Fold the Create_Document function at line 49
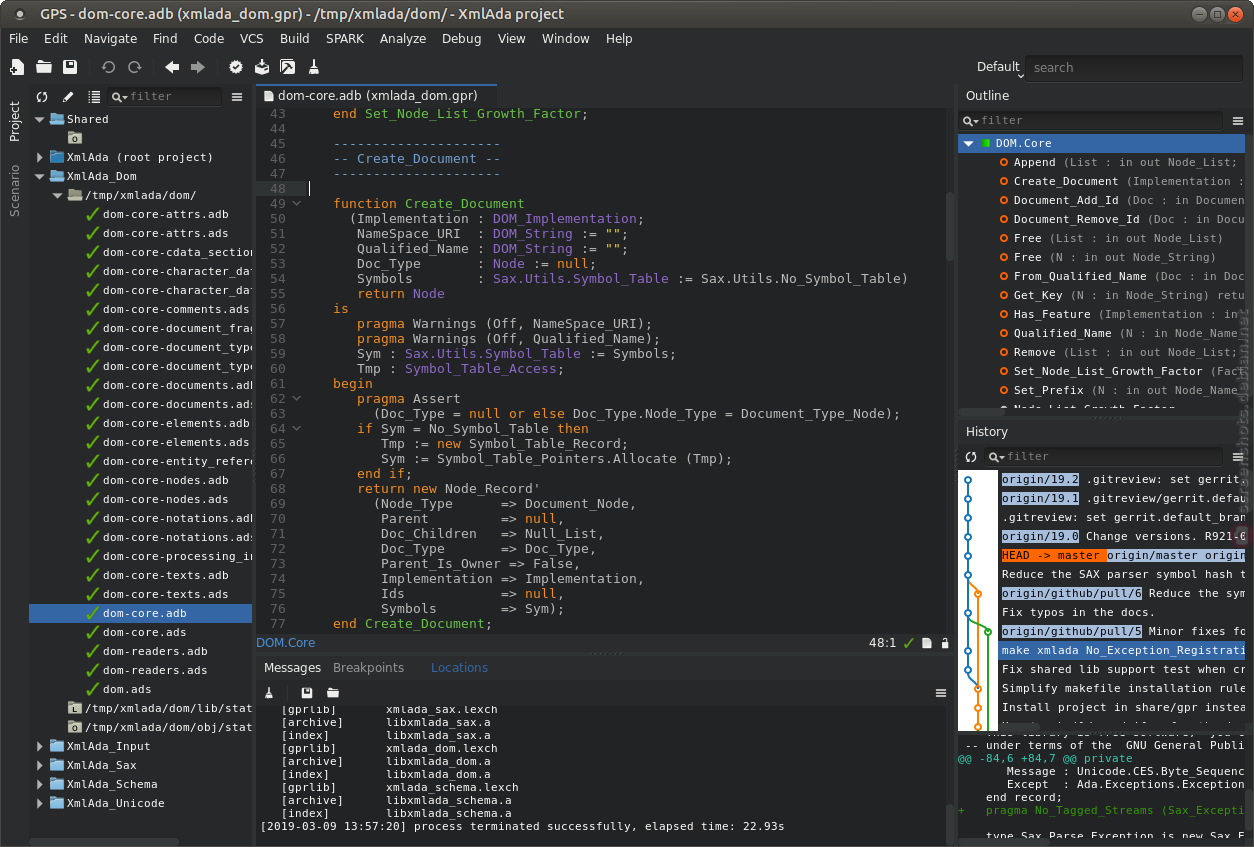Image resolution: width=1254 pixels, height=847 pixels. coord(297,204)
